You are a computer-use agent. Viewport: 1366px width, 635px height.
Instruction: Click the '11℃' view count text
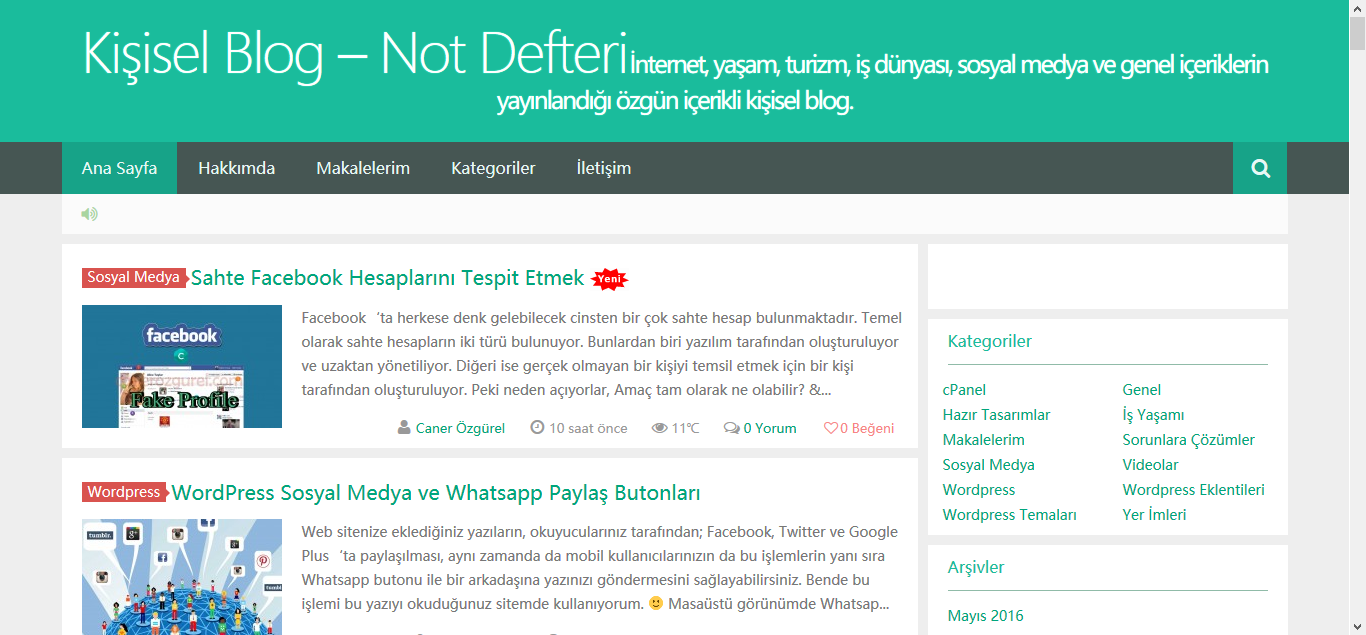685,428
